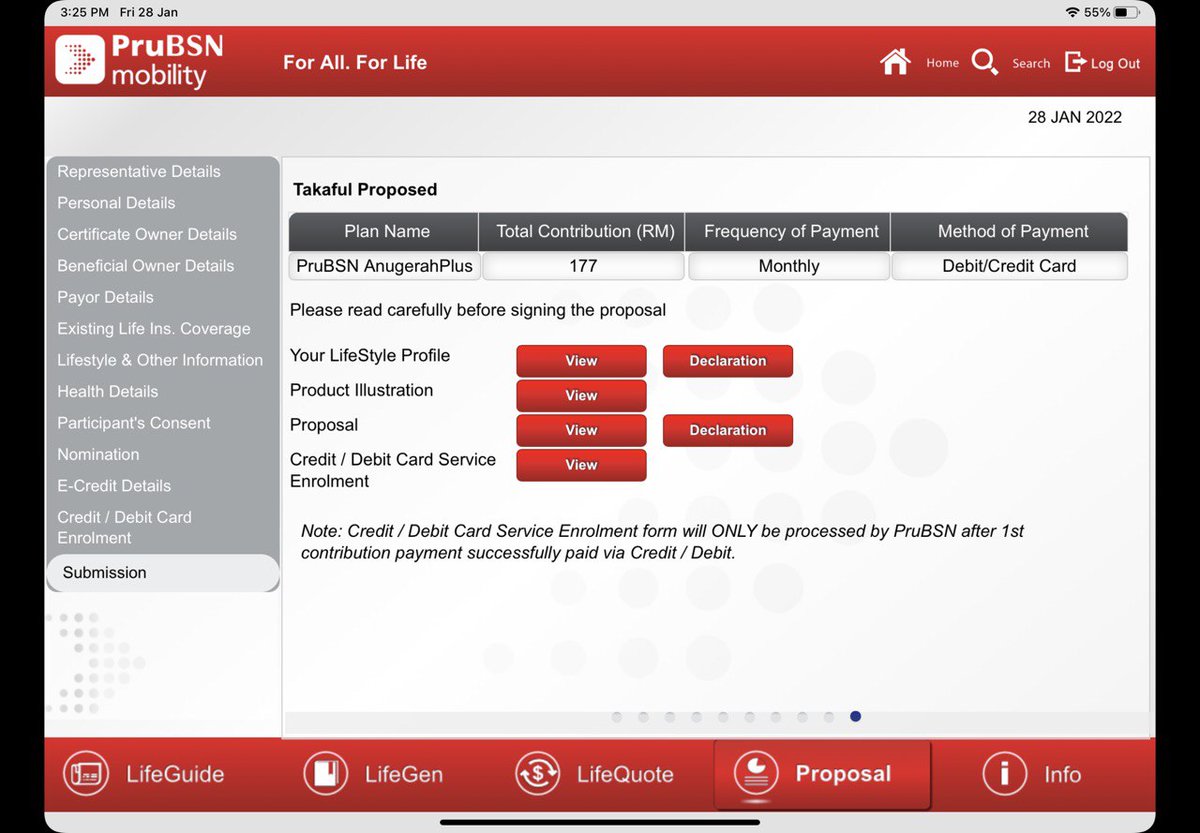Screen dimensions: 1200x833
Task: Open LifeGuide icon in bottom bar
Action: (85, 774)
